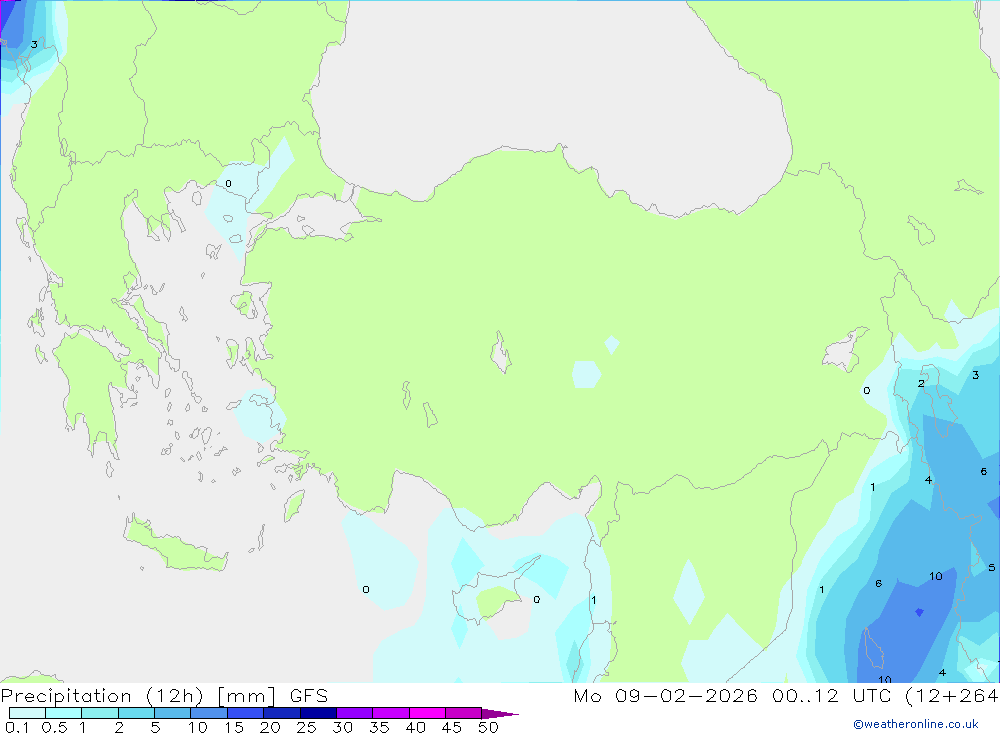Click the purple arrow tip above 50 mm
The height and width of the screenshot is (733, 1000).
499,713
